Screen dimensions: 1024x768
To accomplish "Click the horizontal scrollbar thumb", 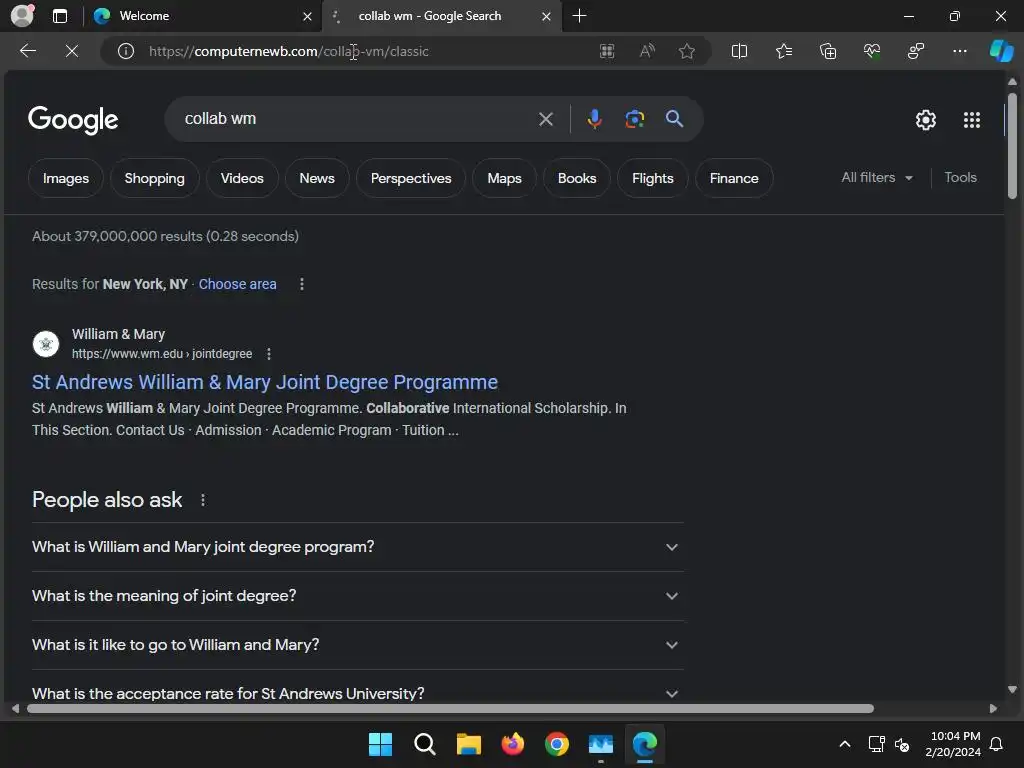I will [450, 709].
